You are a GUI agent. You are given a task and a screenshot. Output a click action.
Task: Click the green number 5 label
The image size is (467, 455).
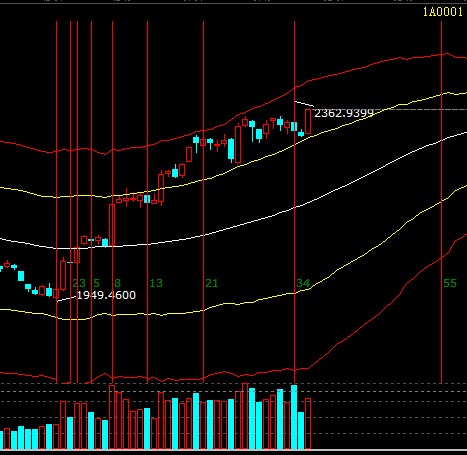tap(96, 283)
